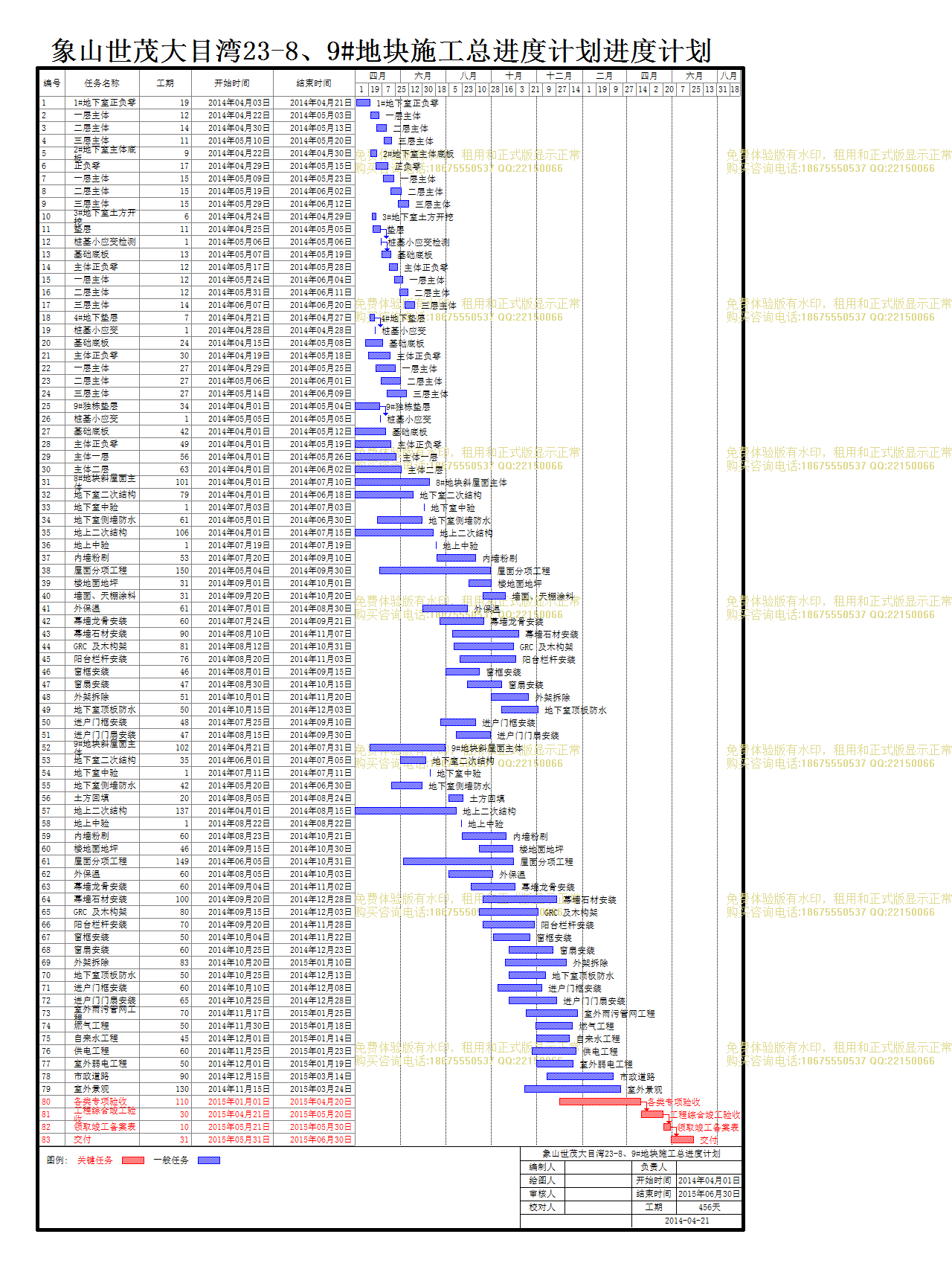Viewport: 952px width, 1266px height.
Task: Click the 结束时间 column header in the table
Action: pos(314,83)
